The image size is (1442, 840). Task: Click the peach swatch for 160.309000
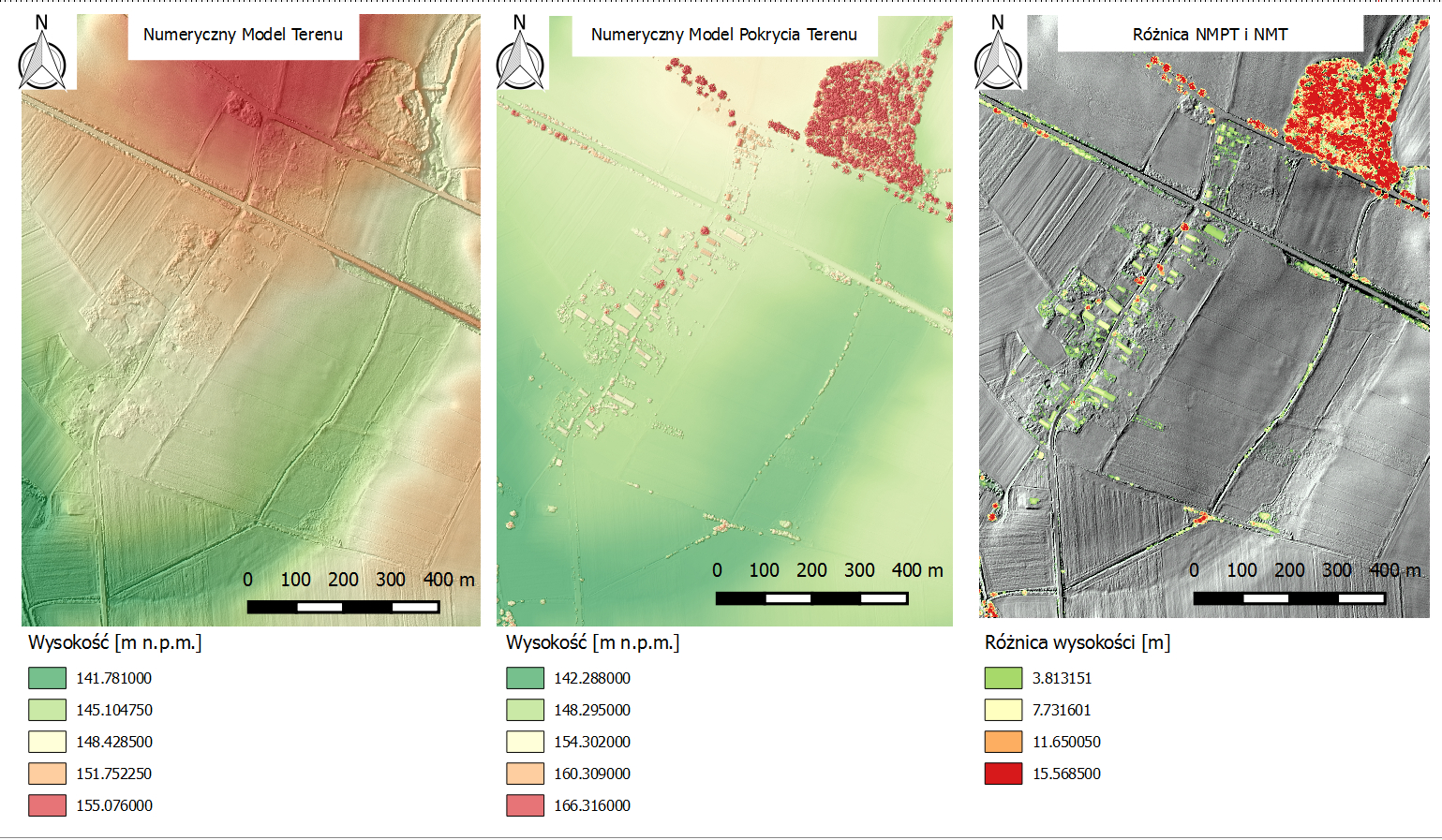pos(525,774)
